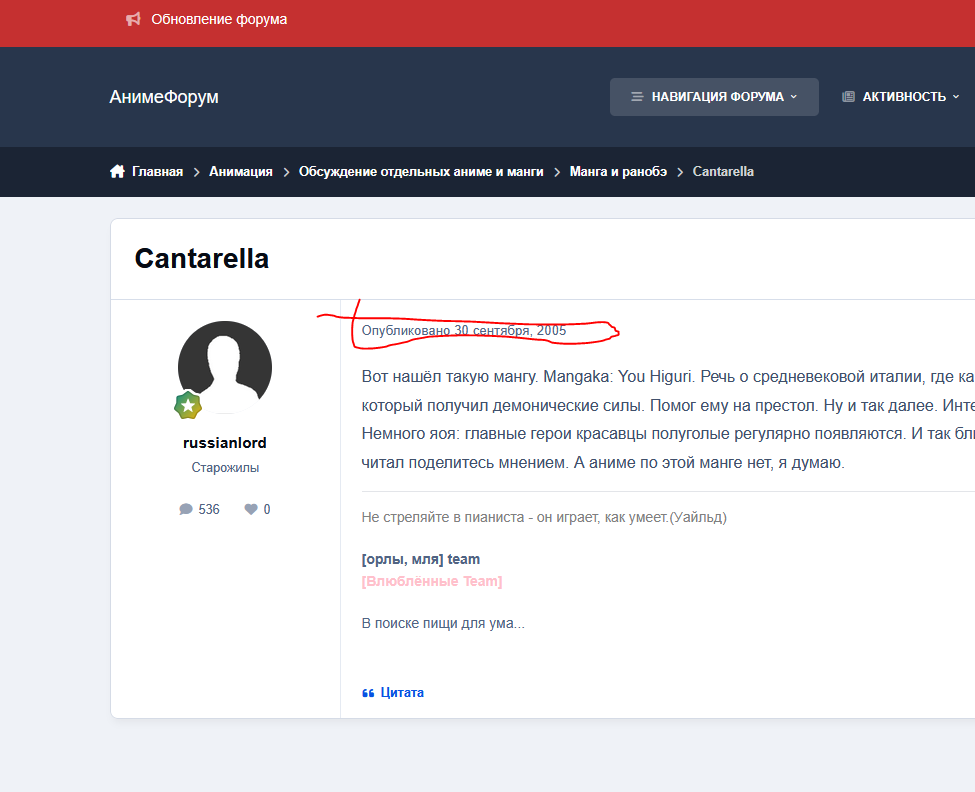Image resolution: width=975 pixels, height=792 pixels.
Task: Click the АнимеФорум site logo
Action: point(164,97)
